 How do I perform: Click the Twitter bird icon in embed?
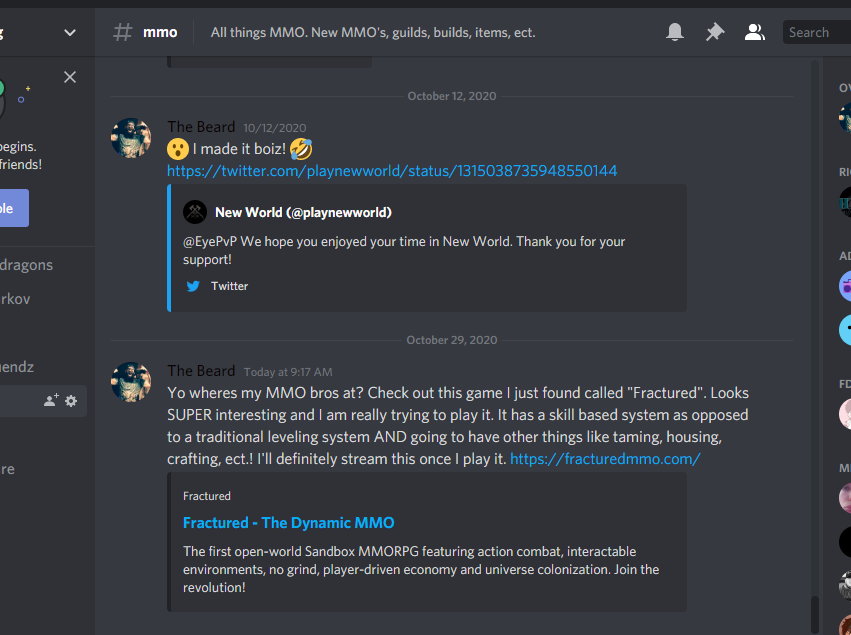click(193, 286)
